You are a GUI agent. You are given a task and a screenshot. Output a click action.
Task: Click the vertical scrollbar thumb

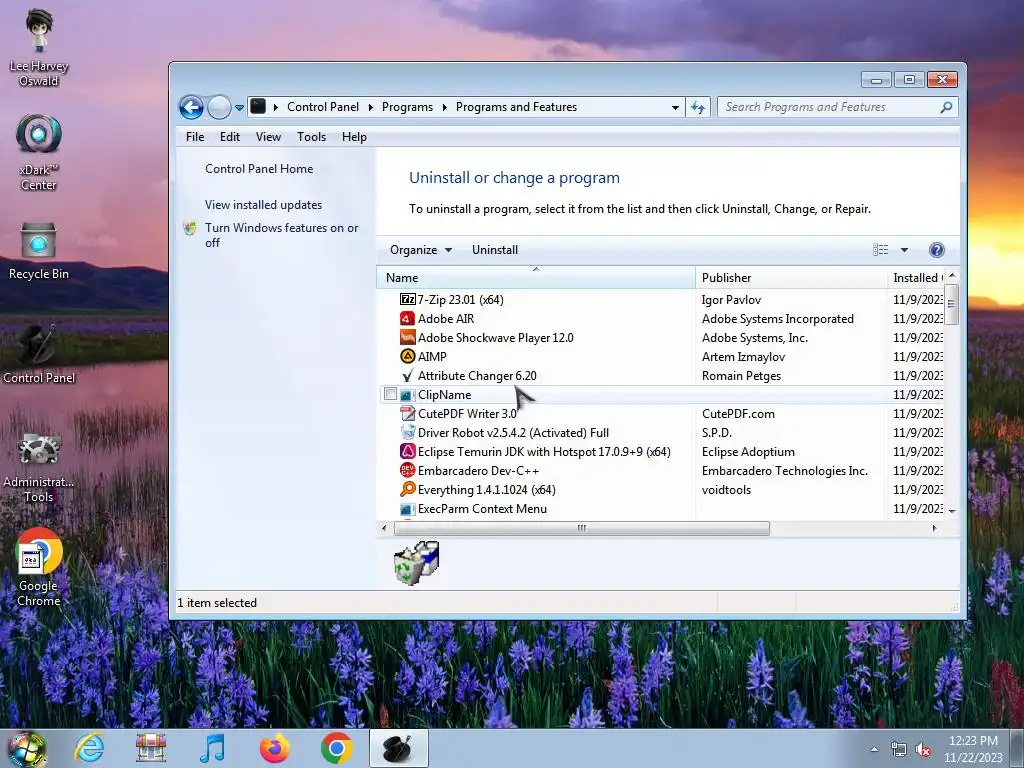[x=952, y=304]
